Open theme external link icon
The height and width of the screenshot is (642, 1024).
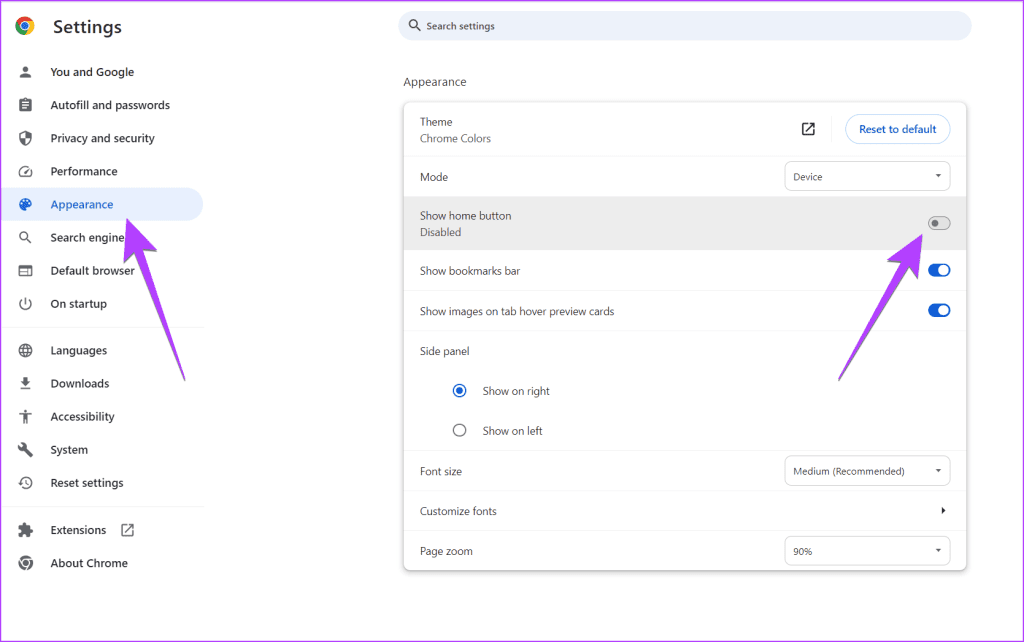click(x=808, y=129)
